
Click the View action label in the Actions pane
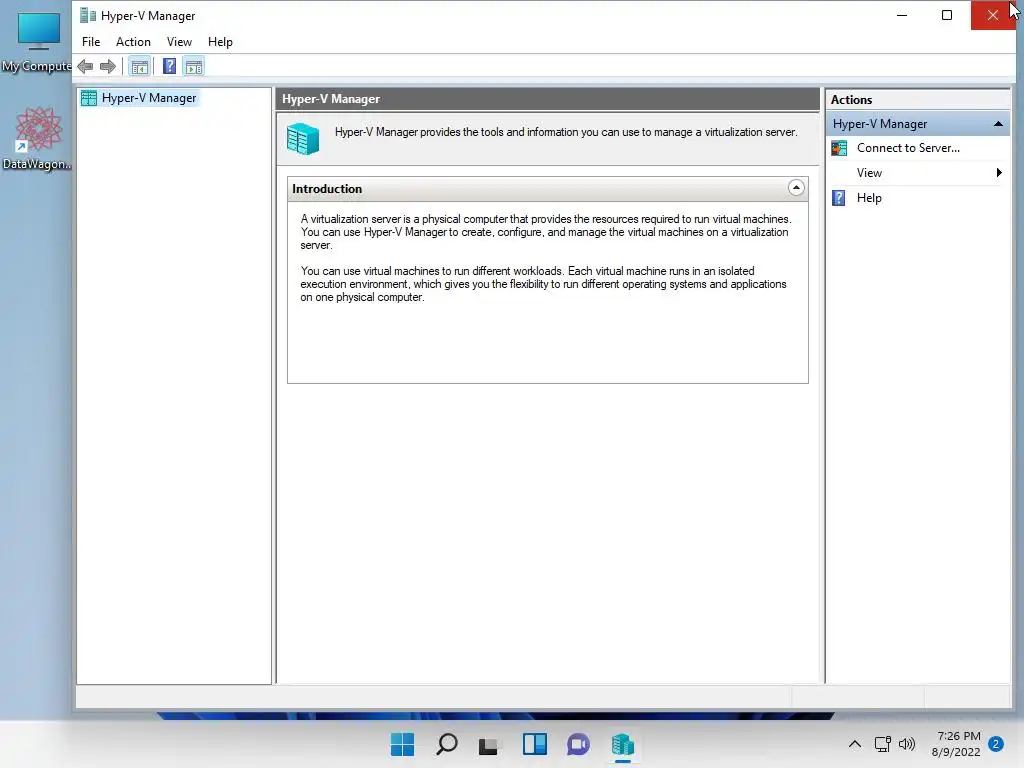coord(869,173)
